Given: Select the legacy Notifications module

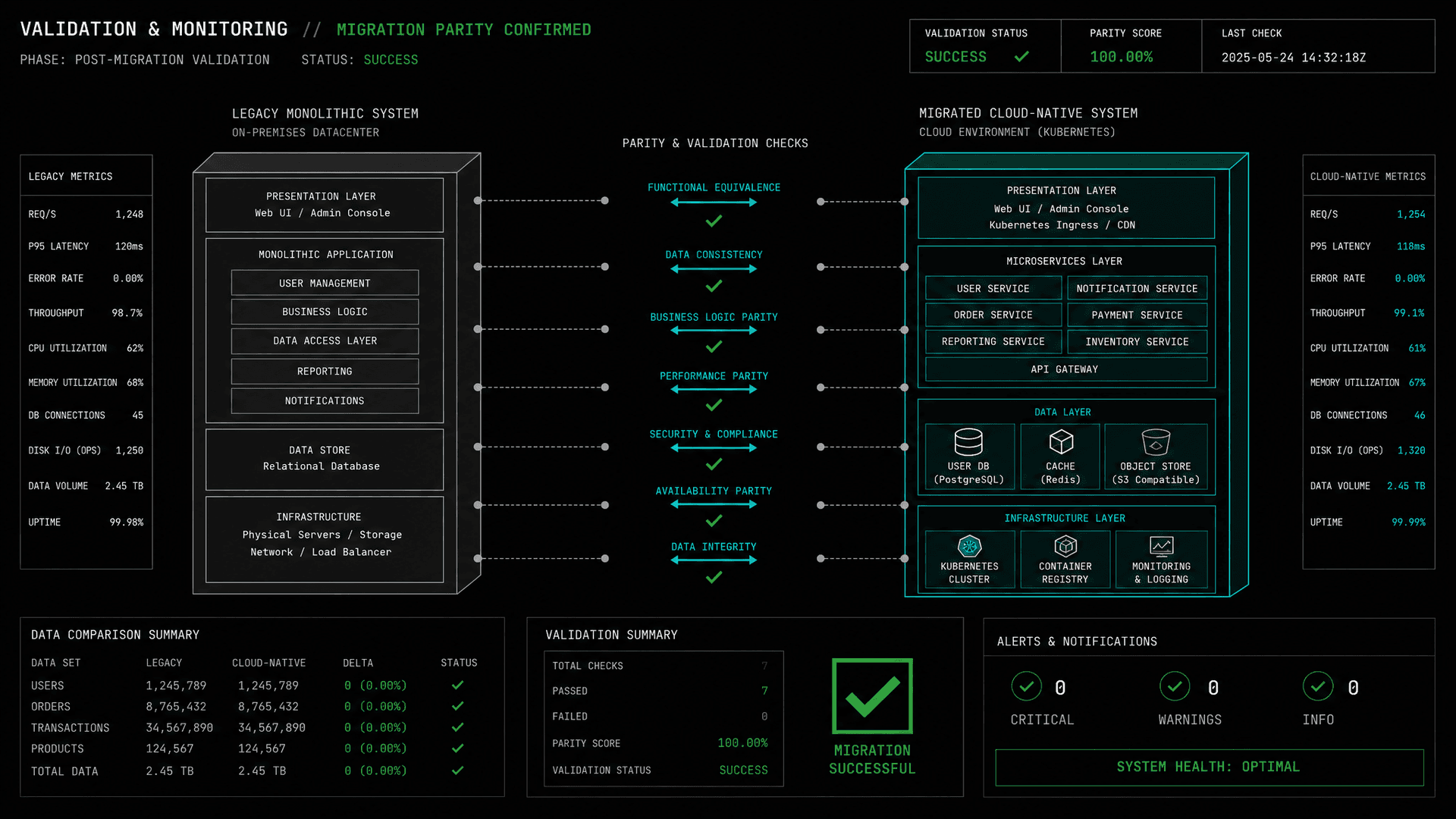Looking at the screenshot, I should pos(325,400).
